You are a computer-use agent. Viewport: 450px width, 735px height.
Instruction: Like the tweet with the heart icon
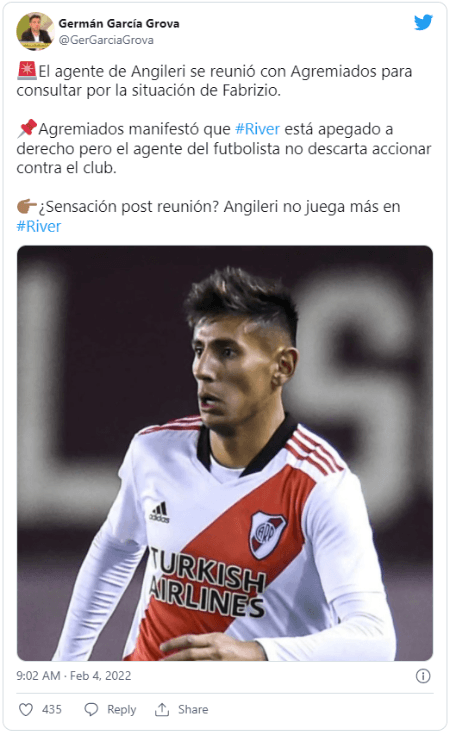pyautogui.click(x=26, y=709)
